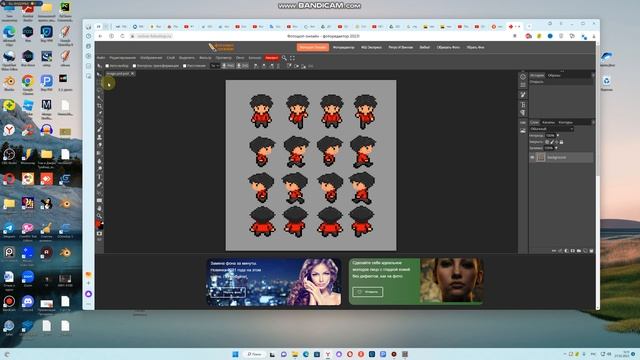Open the Файл menu

click(101, 58)
